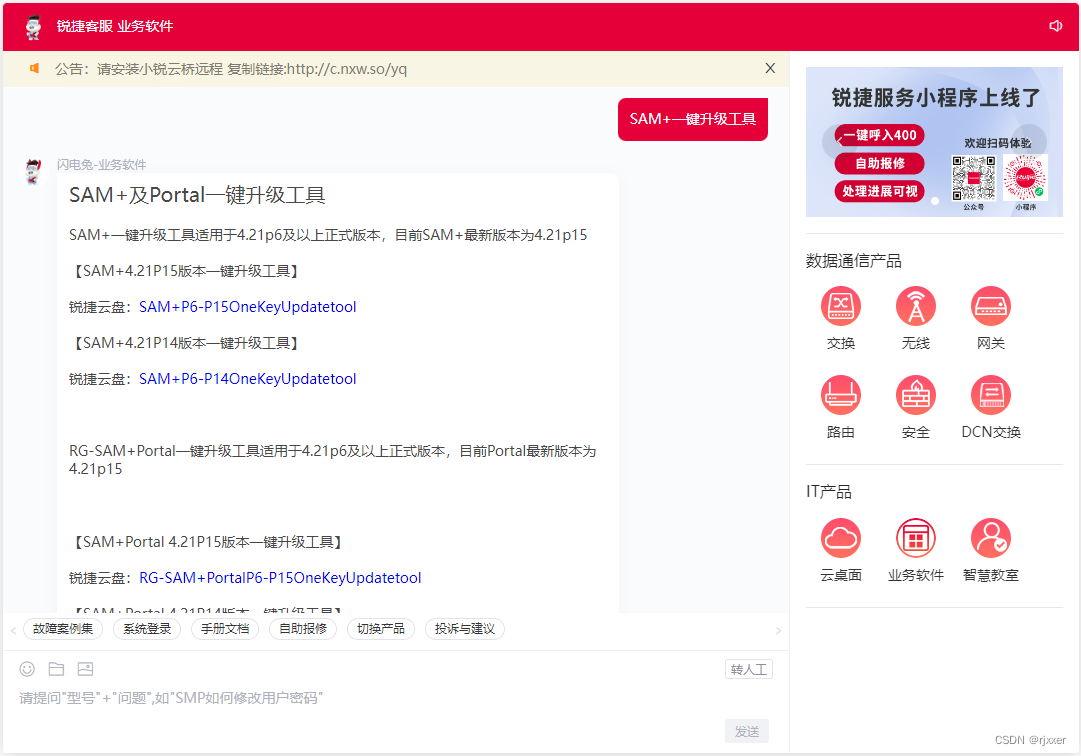1081x756 pixels.
Task: Open the 无线 product category
Action: 916,318
